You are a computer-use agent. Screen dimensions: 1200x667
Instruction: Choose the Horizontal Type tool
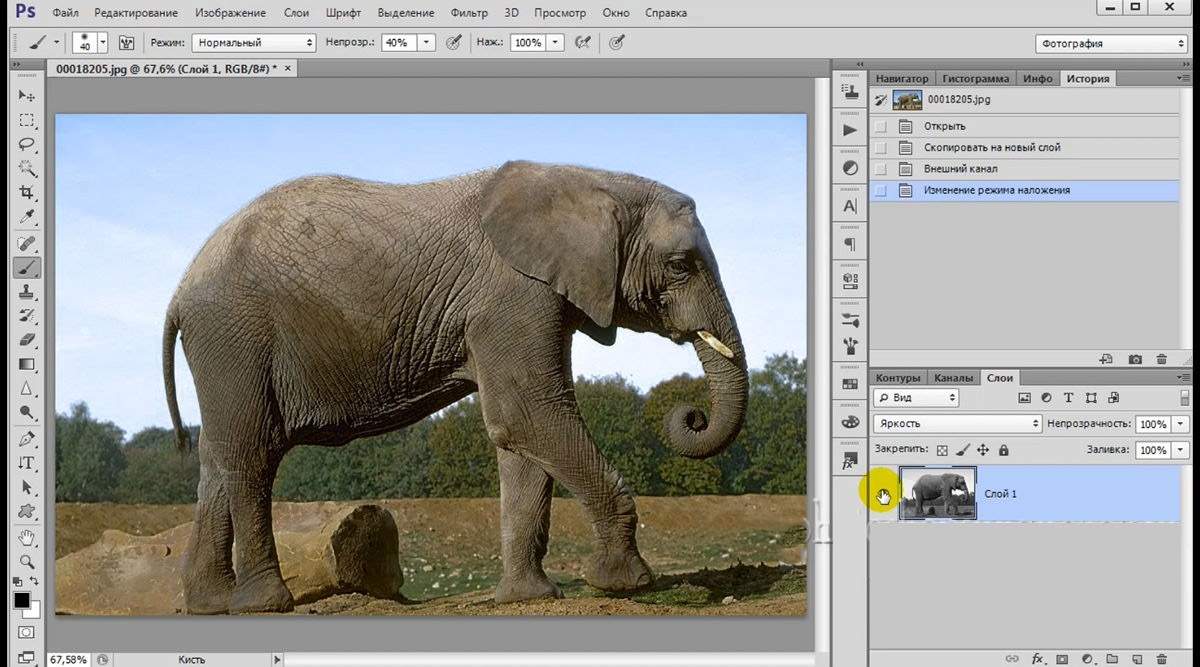[27, 463]
